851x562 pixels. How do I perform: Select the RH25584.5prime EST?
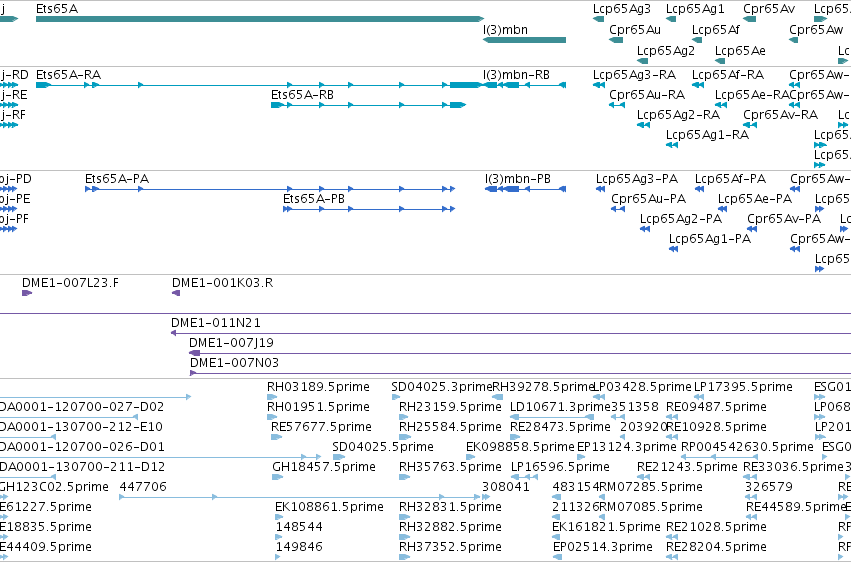(x=404, y=437)
